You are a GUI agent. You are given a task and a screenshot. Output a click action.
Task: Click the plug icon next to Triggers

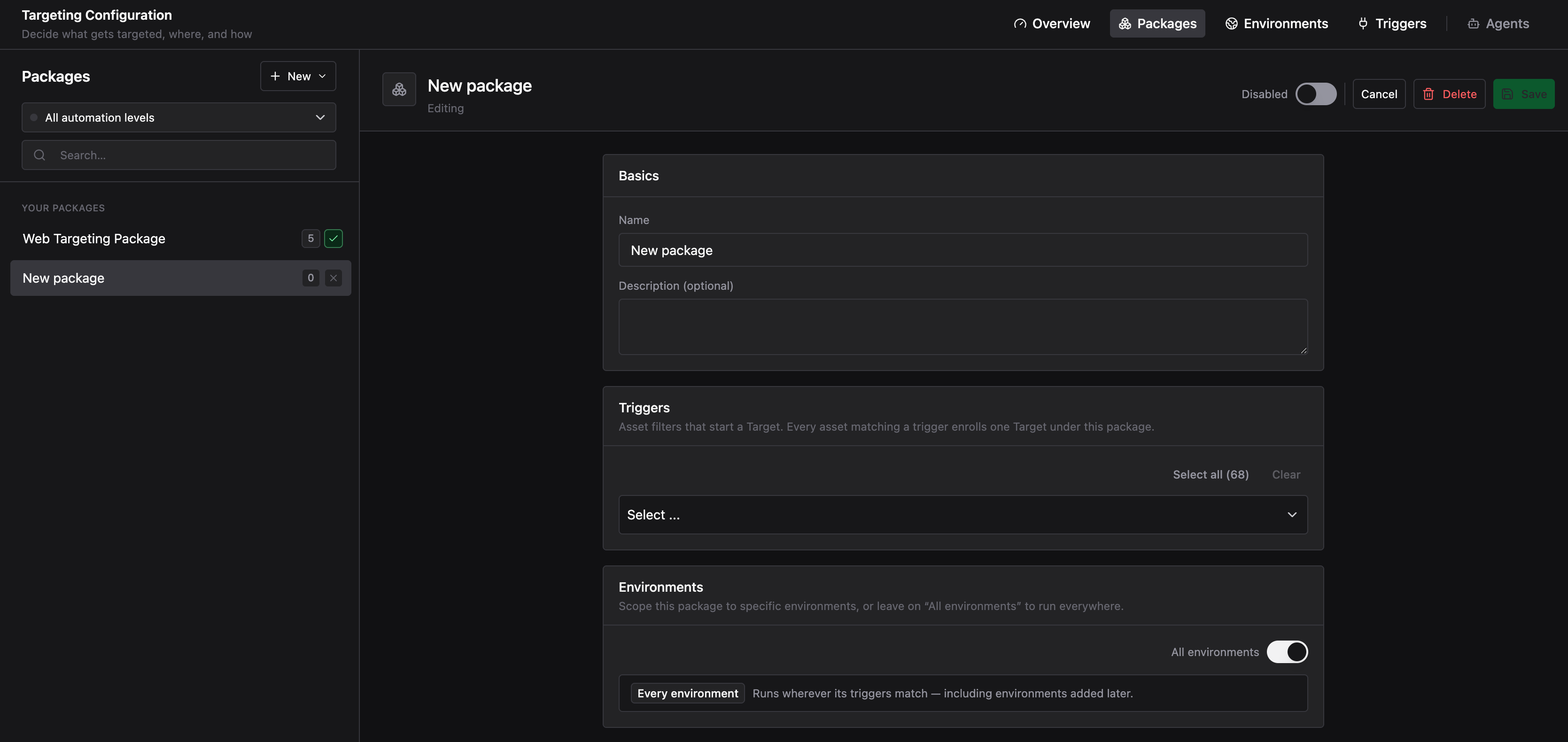[1363, 24]
